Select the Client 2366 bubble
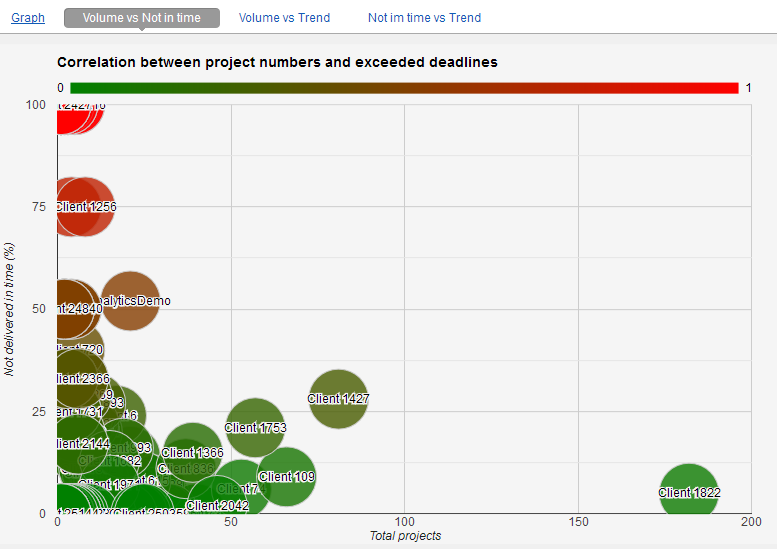777x549 pixels. point(76,379)
